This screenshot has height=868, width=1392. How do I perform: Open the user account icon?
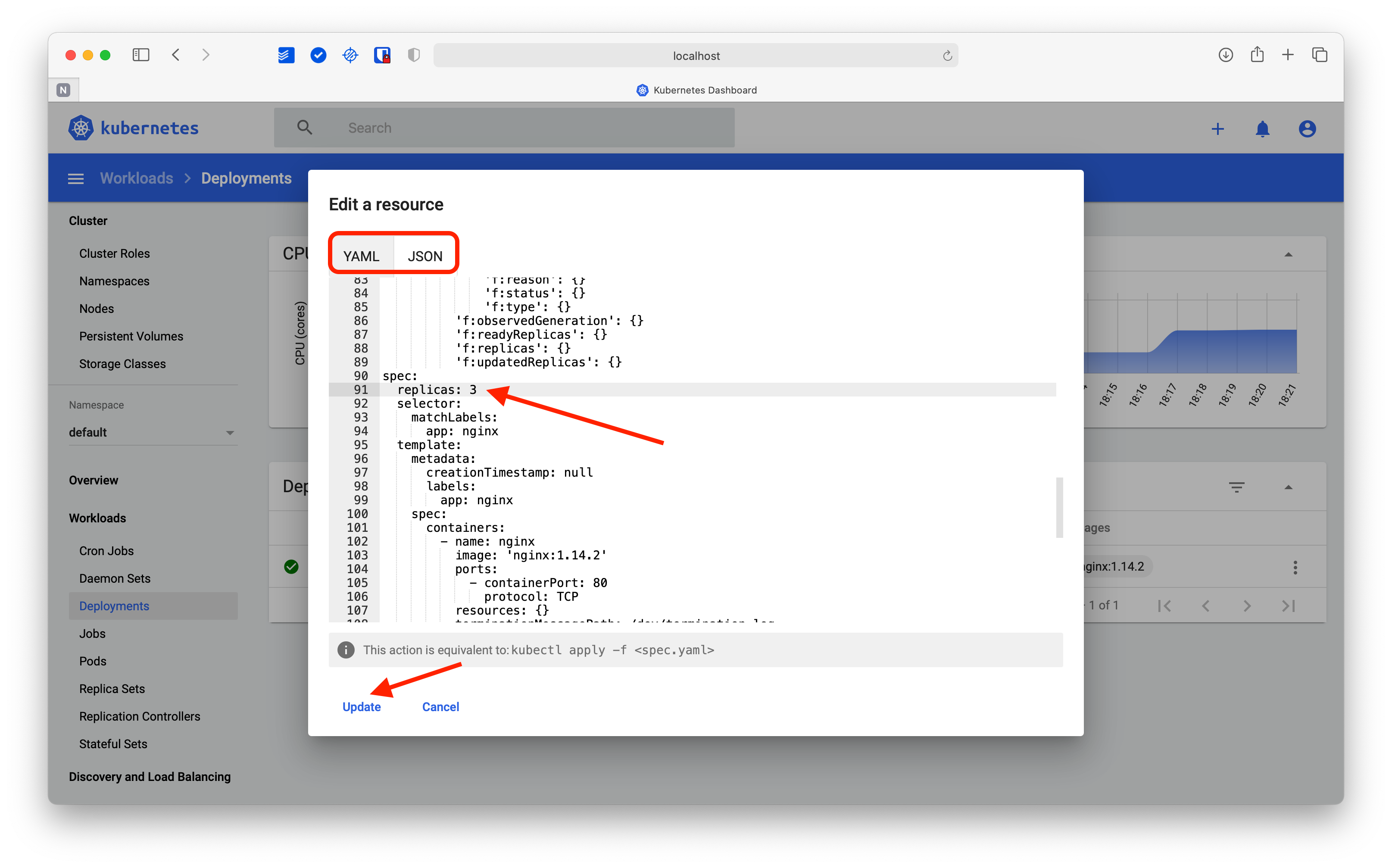pos(1307,129)
